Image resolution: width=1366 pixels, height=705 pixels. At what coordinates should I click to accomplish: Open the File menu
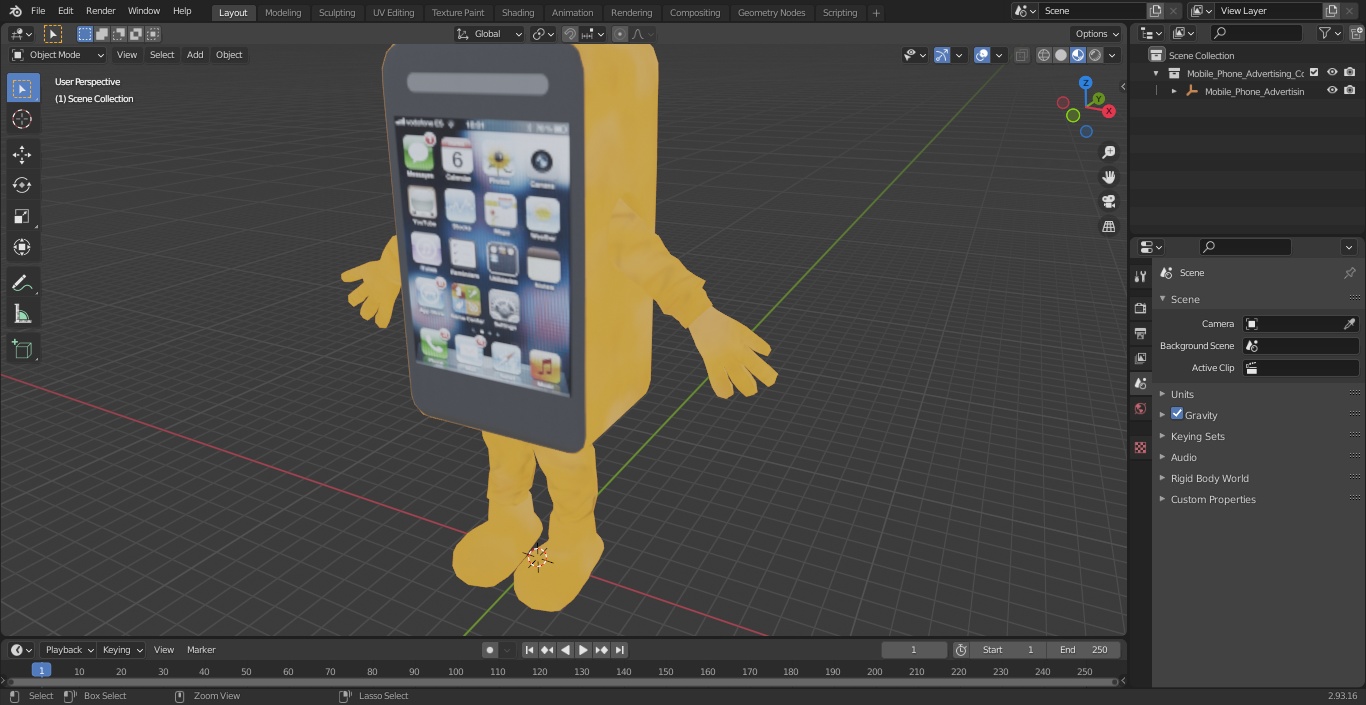38,11
